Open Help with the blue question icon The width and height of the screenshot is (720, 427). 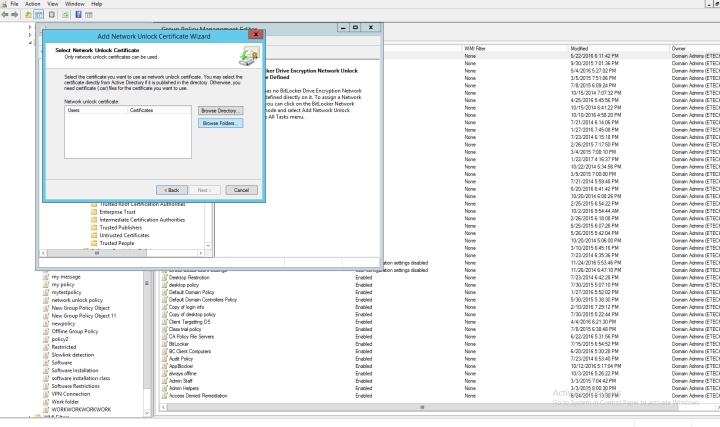(x=79, y=15)
